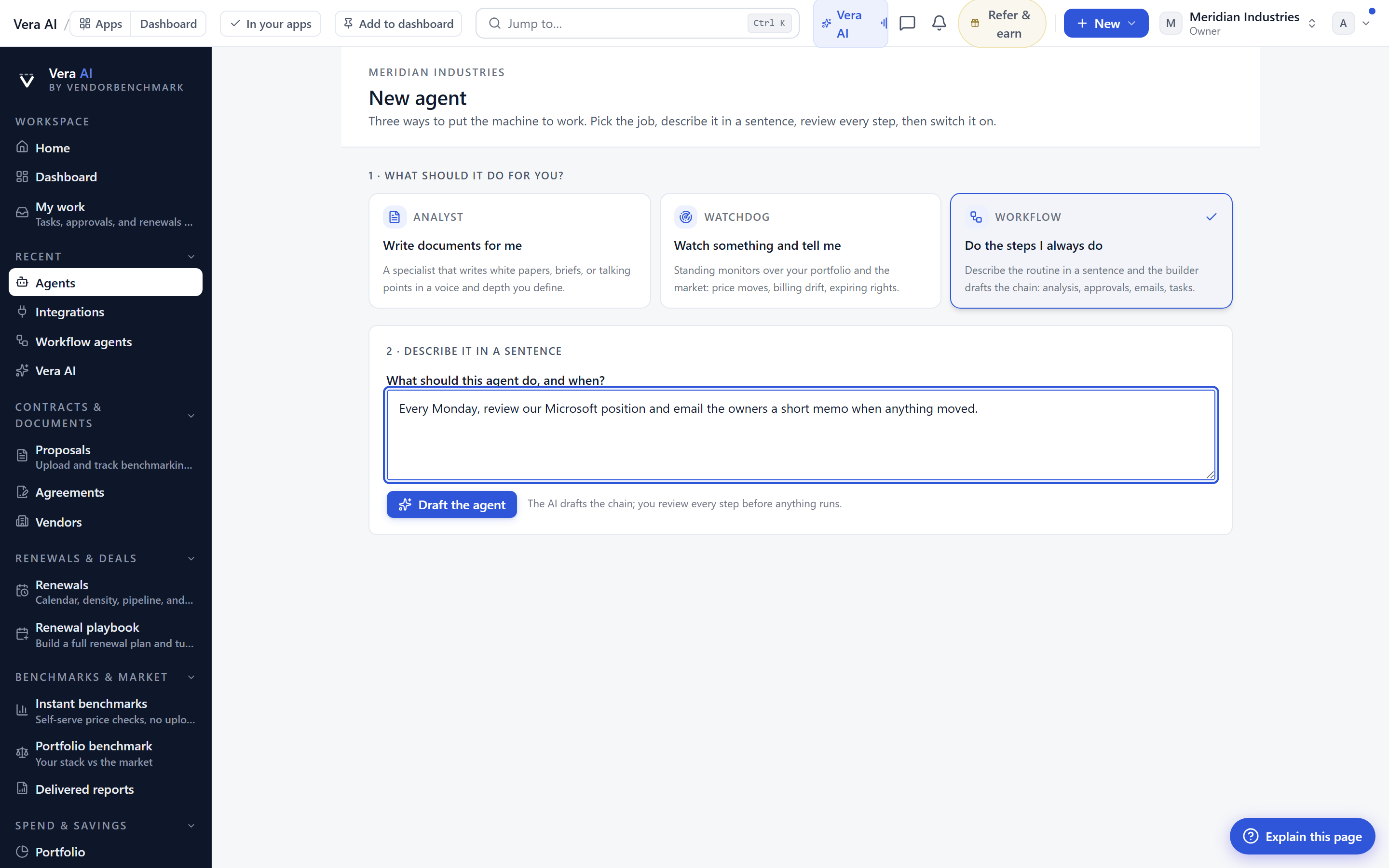Select the Workflow 'Do the steps I always do' card
This screenshot has width=1389, height=868.
[1091, 251]
